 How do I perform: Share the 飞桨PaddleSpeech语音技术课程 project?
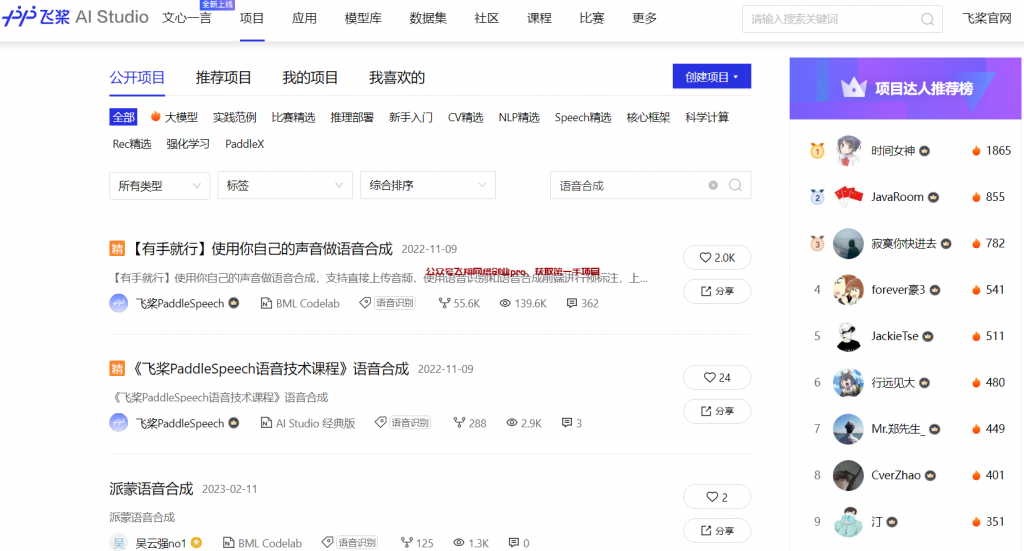click(716, 411)
